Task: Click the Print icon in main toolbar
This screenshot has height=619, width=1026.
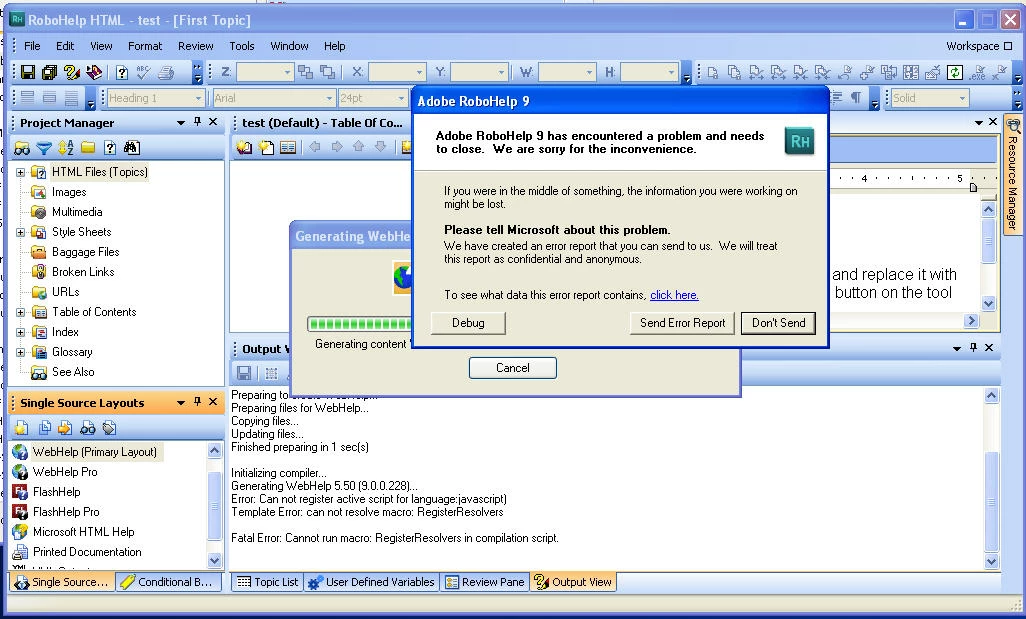Action: (166, 72)
